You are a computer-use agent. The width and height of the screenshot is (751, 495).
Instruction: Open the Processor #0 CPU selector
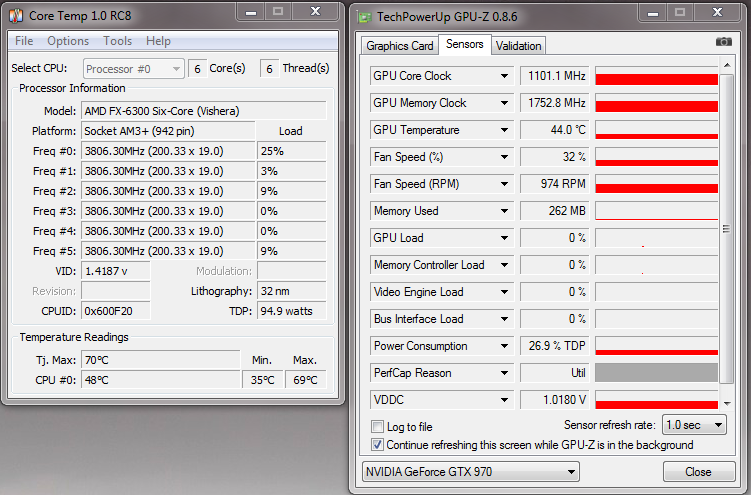[x=133, y=69]
